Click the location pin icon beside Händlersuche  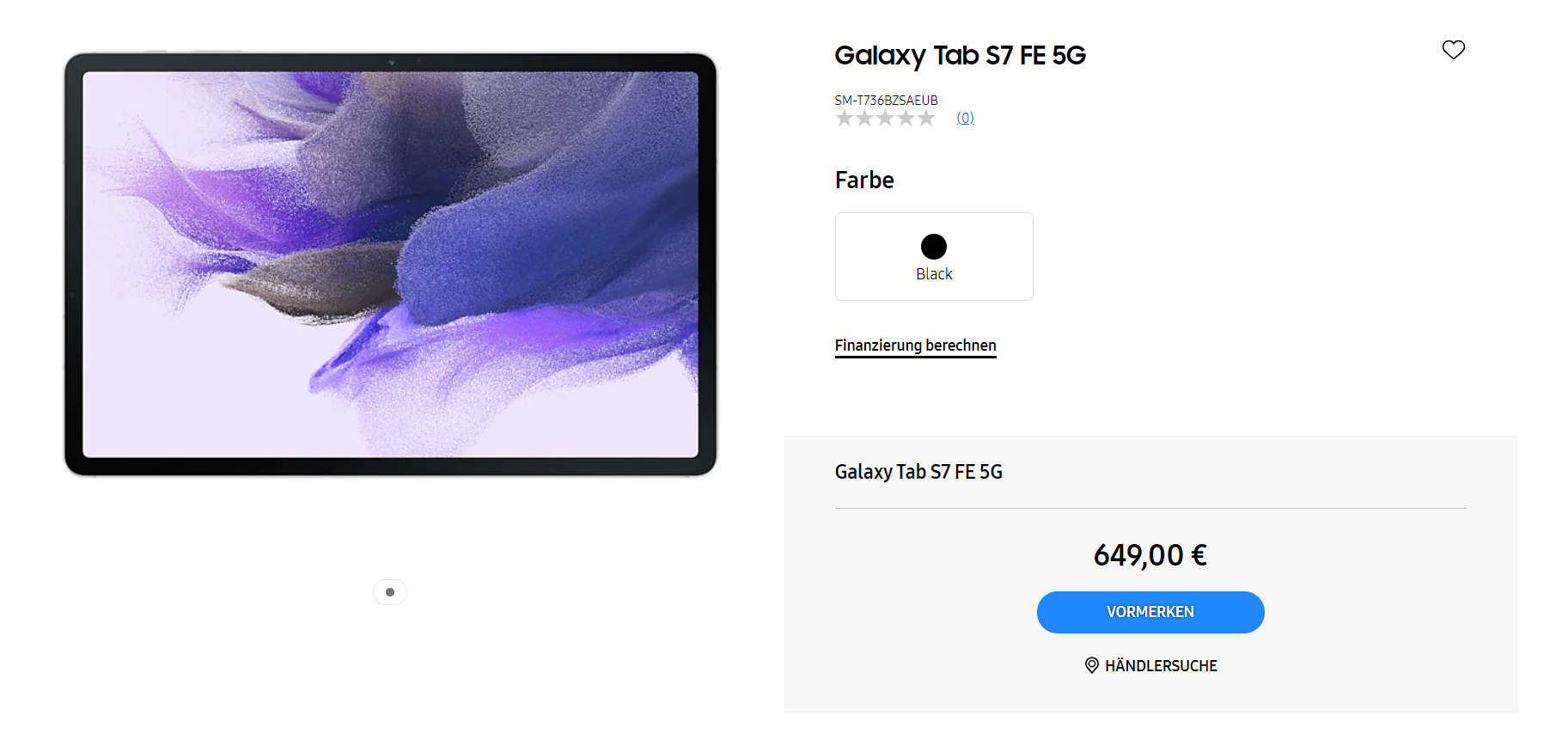pos(1091,665)
